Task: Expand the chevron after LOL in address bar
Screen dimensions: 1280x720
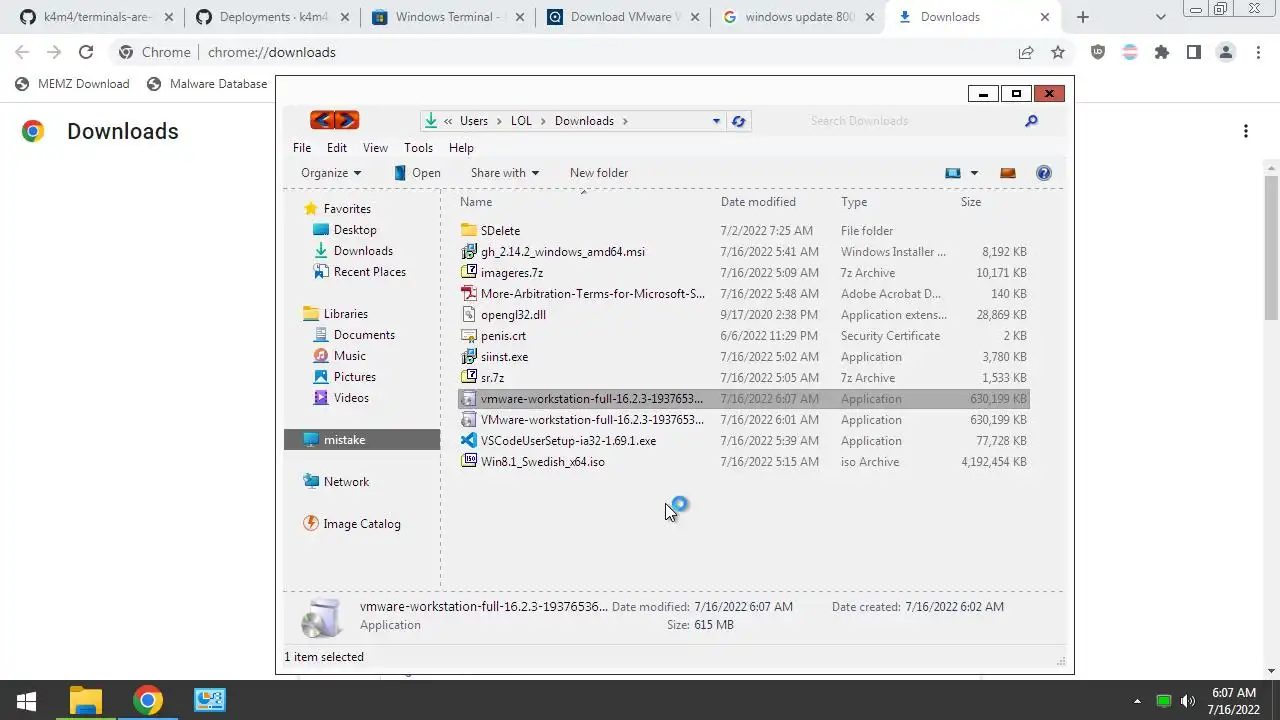Action: point(543,121)
